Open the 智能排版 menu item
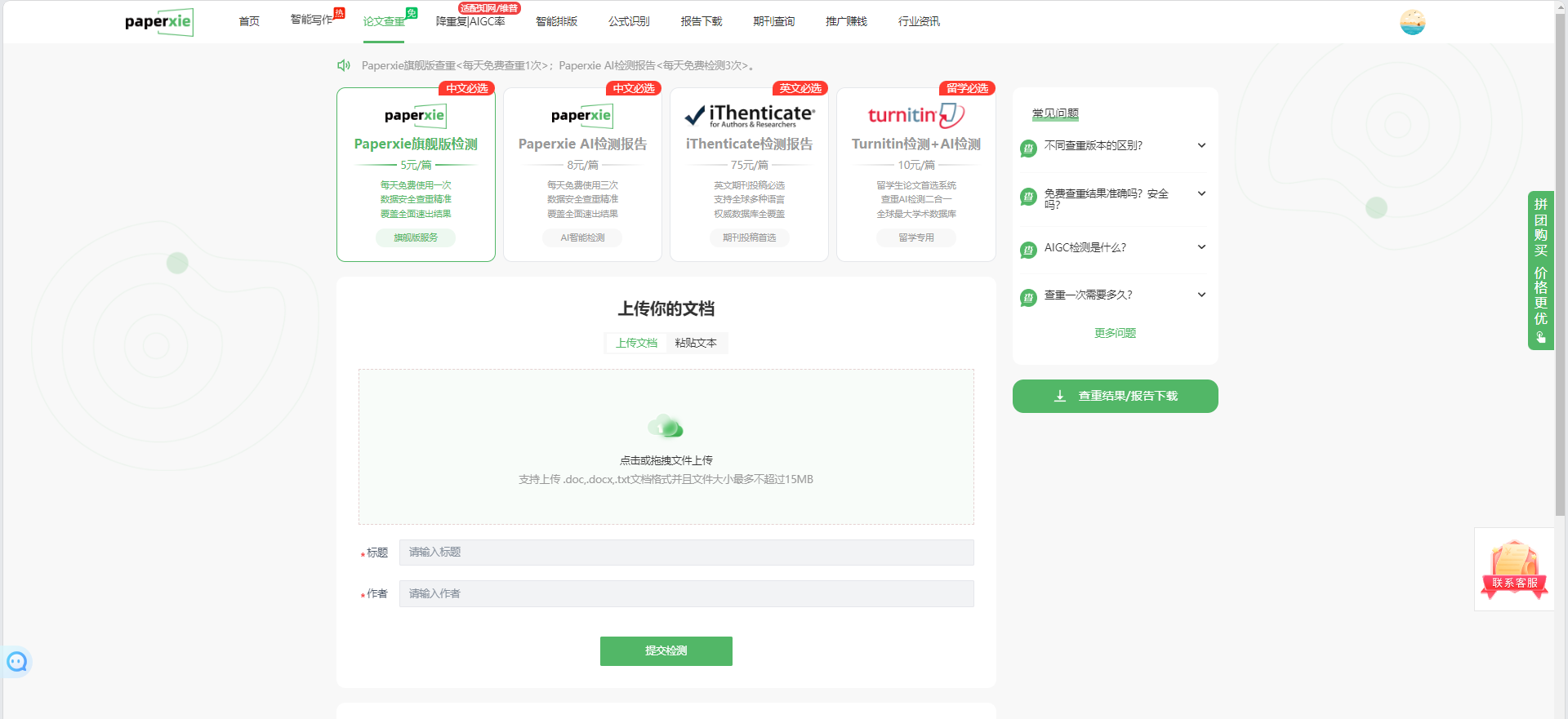This screenshot has width=1568, height=719. coord(556,21)
